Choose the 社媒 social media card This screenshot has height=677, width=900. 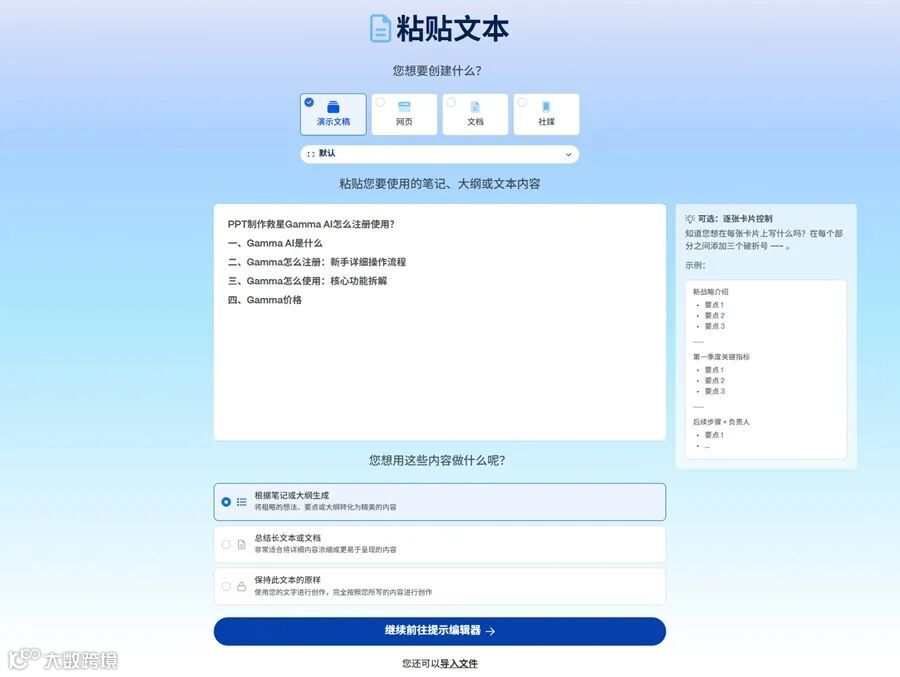[x=546, y=114]
